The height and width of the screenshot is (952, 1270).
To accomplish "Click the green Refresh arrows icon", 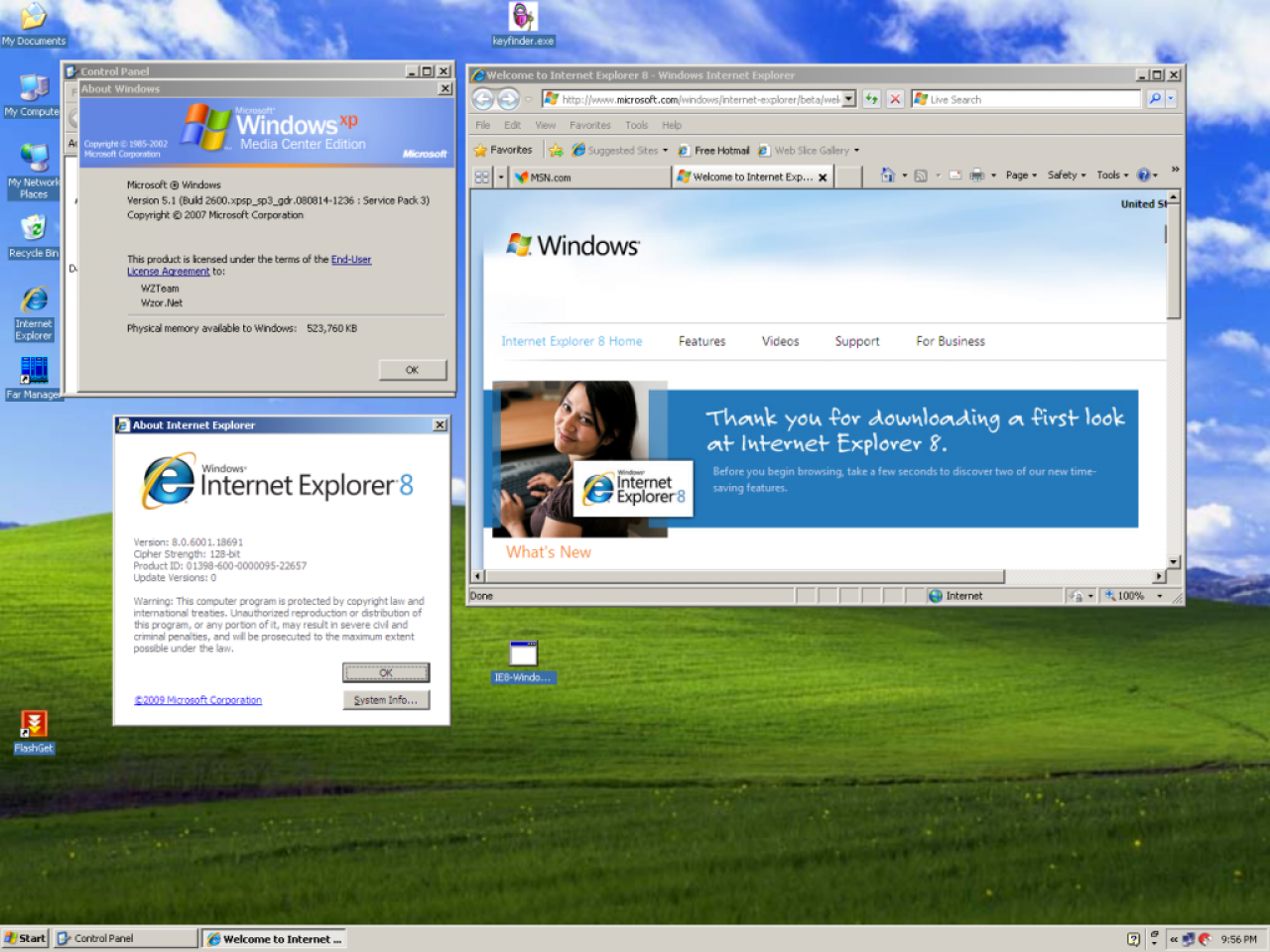I will pos(871,99).
